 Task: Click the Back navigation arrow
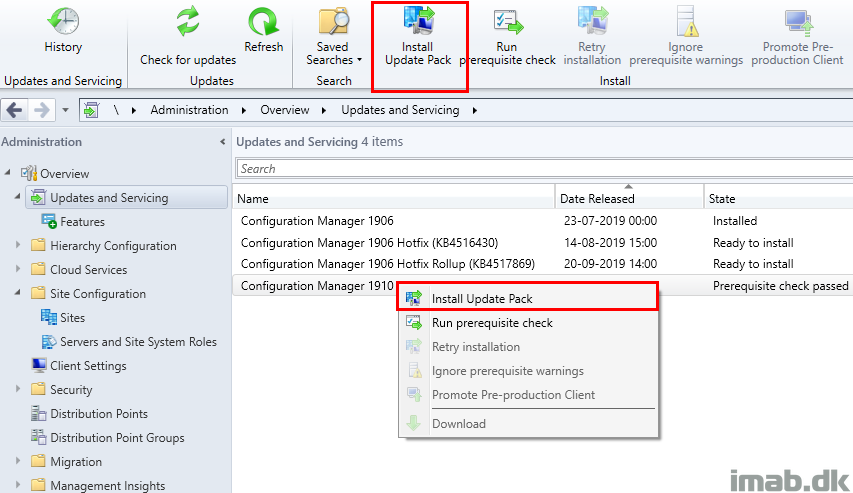(14, 110)
